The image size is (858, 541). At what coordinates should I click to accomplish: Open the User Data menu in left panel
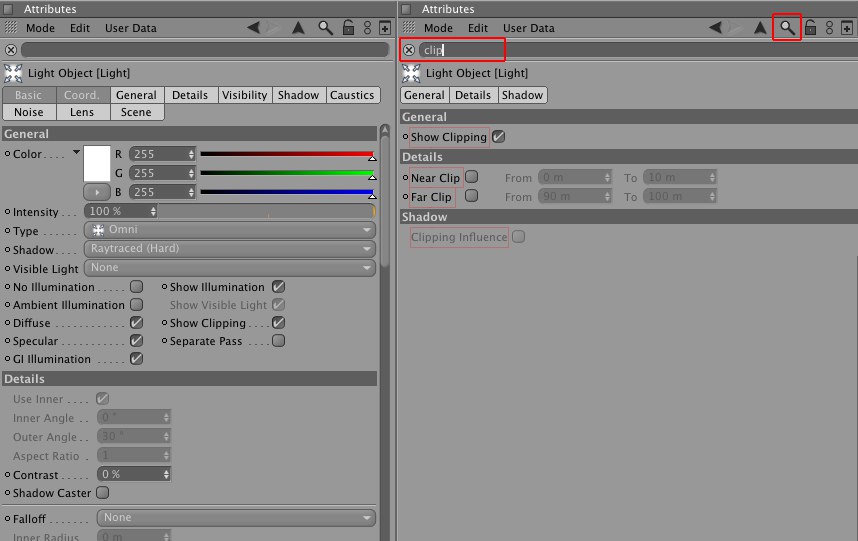(x=130, y=28)
